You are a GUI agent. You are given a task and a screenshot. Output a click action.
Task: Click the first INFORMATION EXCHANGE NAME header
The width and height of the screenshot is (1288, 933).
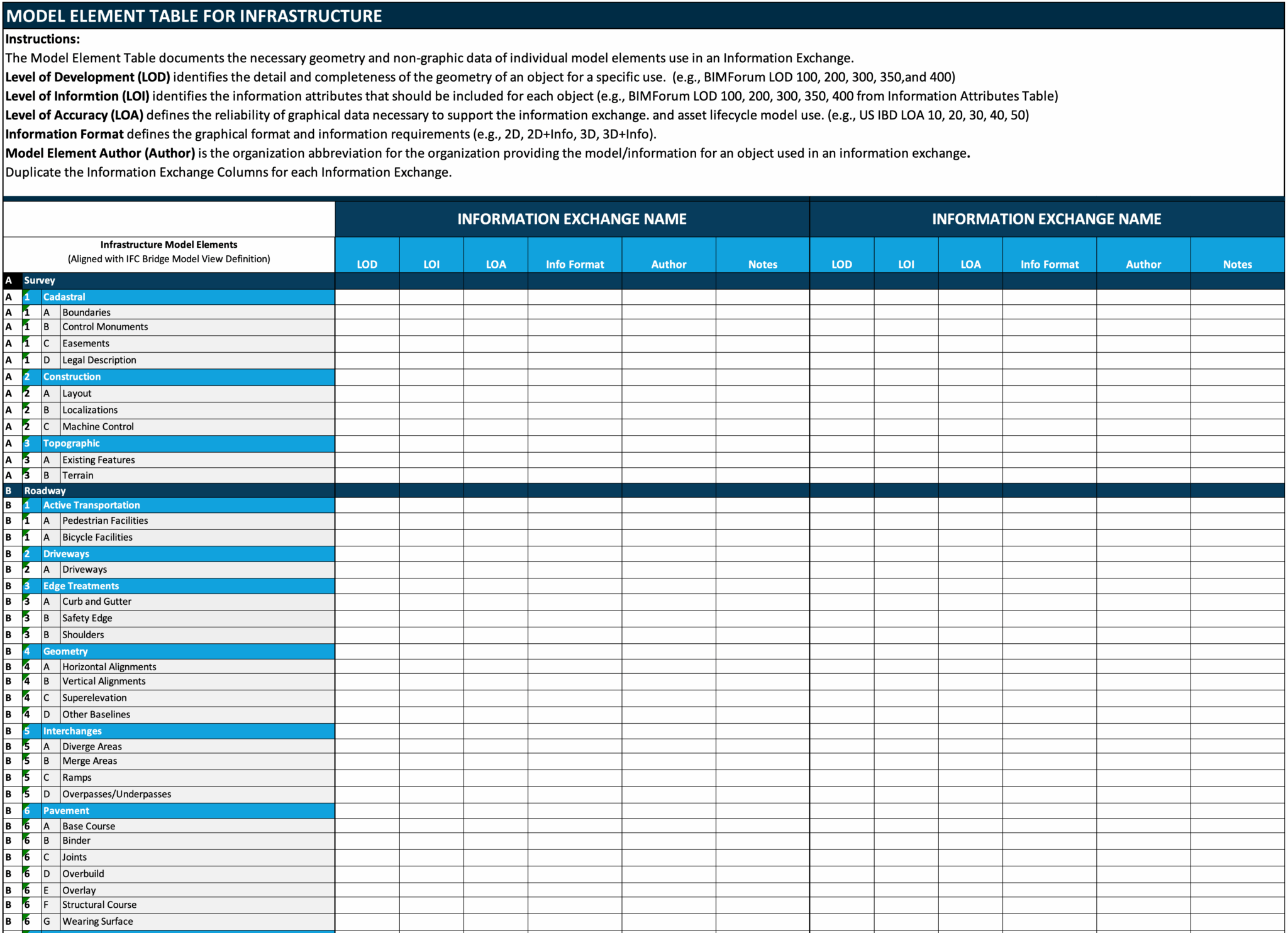pyautogui.click(x=572, y=219)
